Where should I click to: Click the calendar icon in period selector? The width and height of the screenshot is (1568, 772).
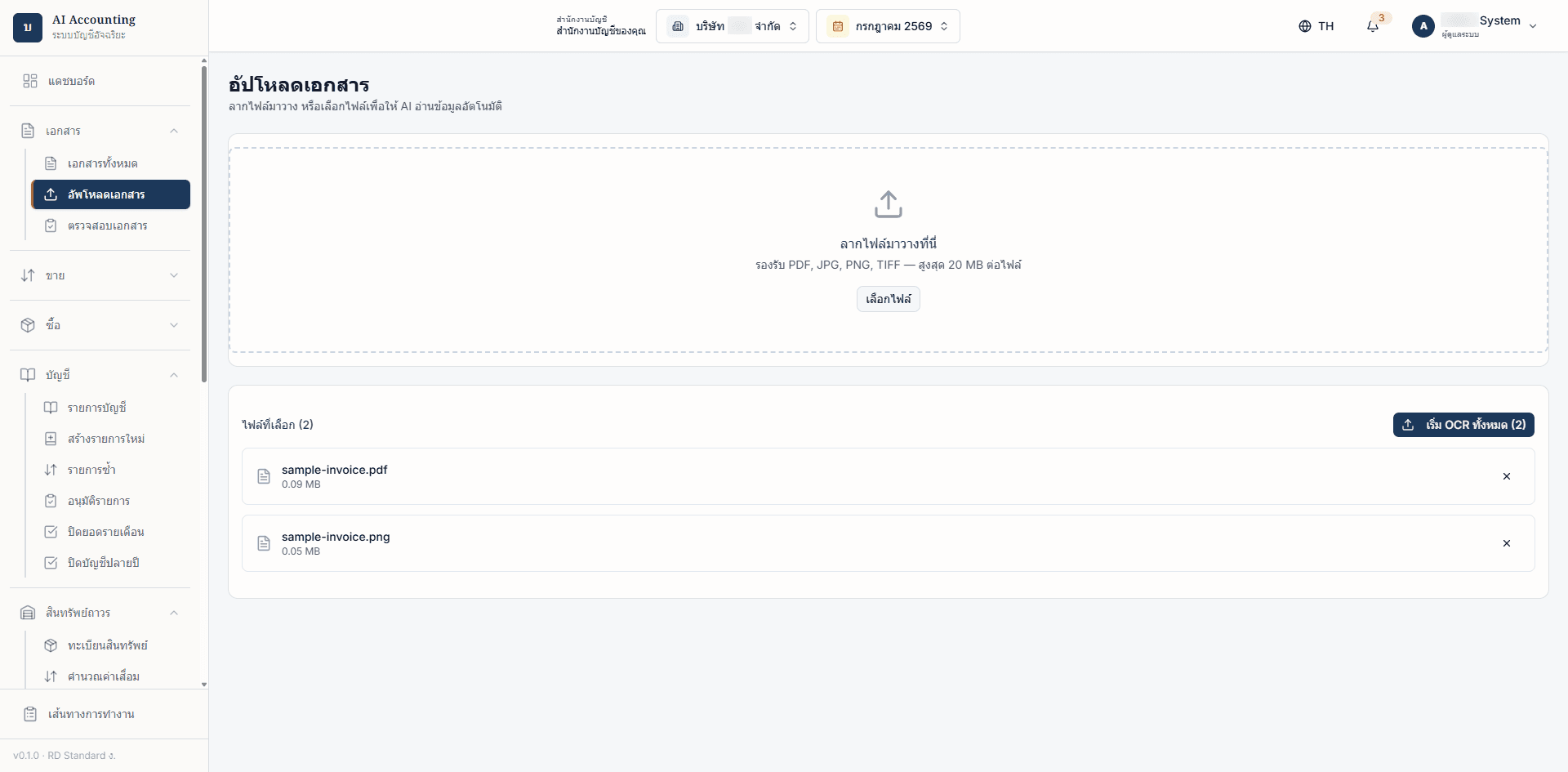coord(838,26)
